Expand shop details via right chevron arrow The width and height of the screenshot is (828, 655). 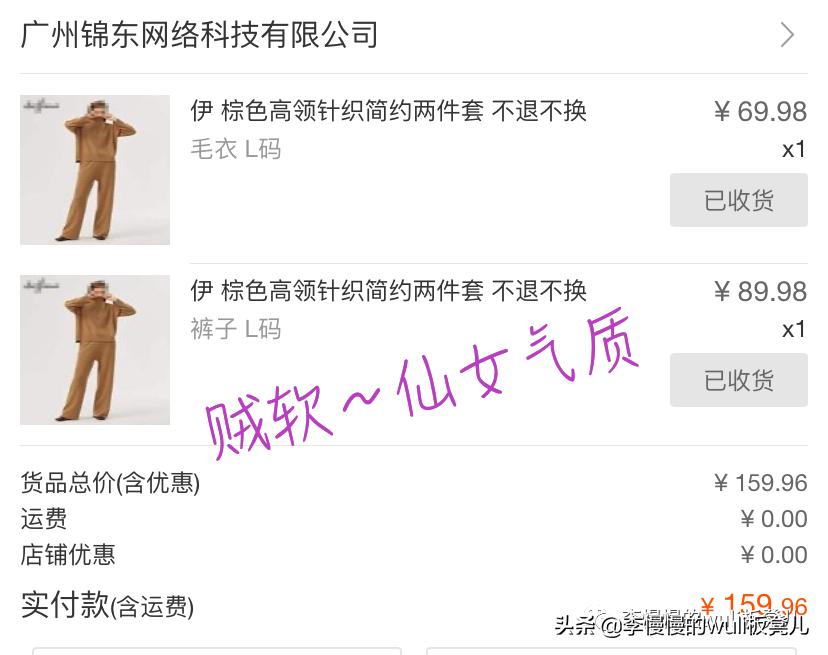tap(787, 35)
